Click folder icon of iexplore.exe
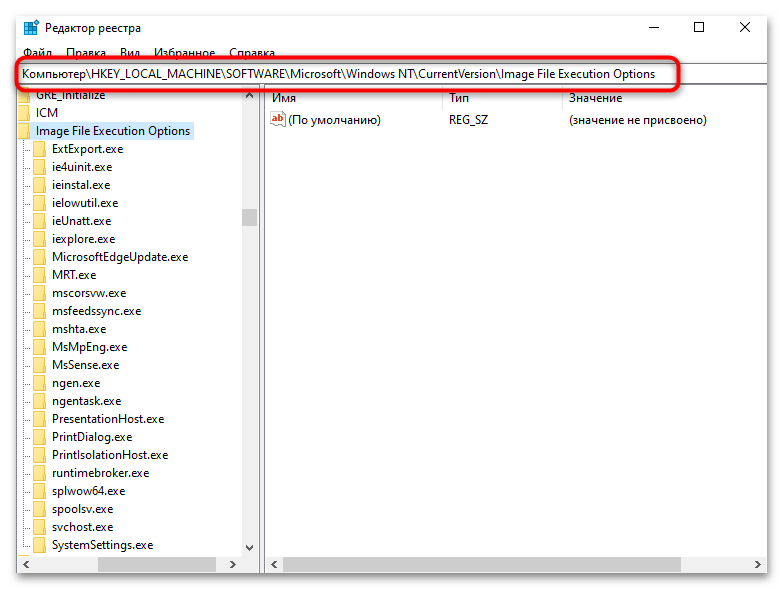783x589 pixels. click(x=39, y=239)
